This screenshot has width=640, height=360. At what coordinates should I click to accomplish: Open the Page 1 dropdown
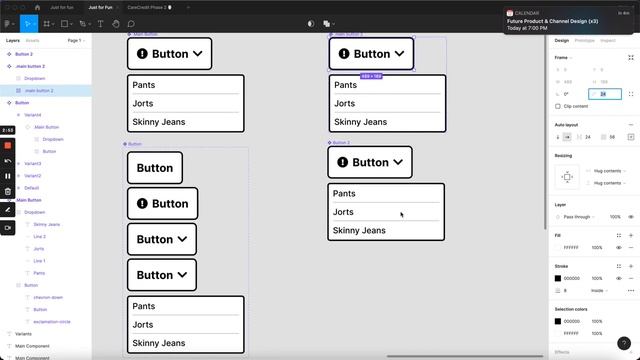76,40
